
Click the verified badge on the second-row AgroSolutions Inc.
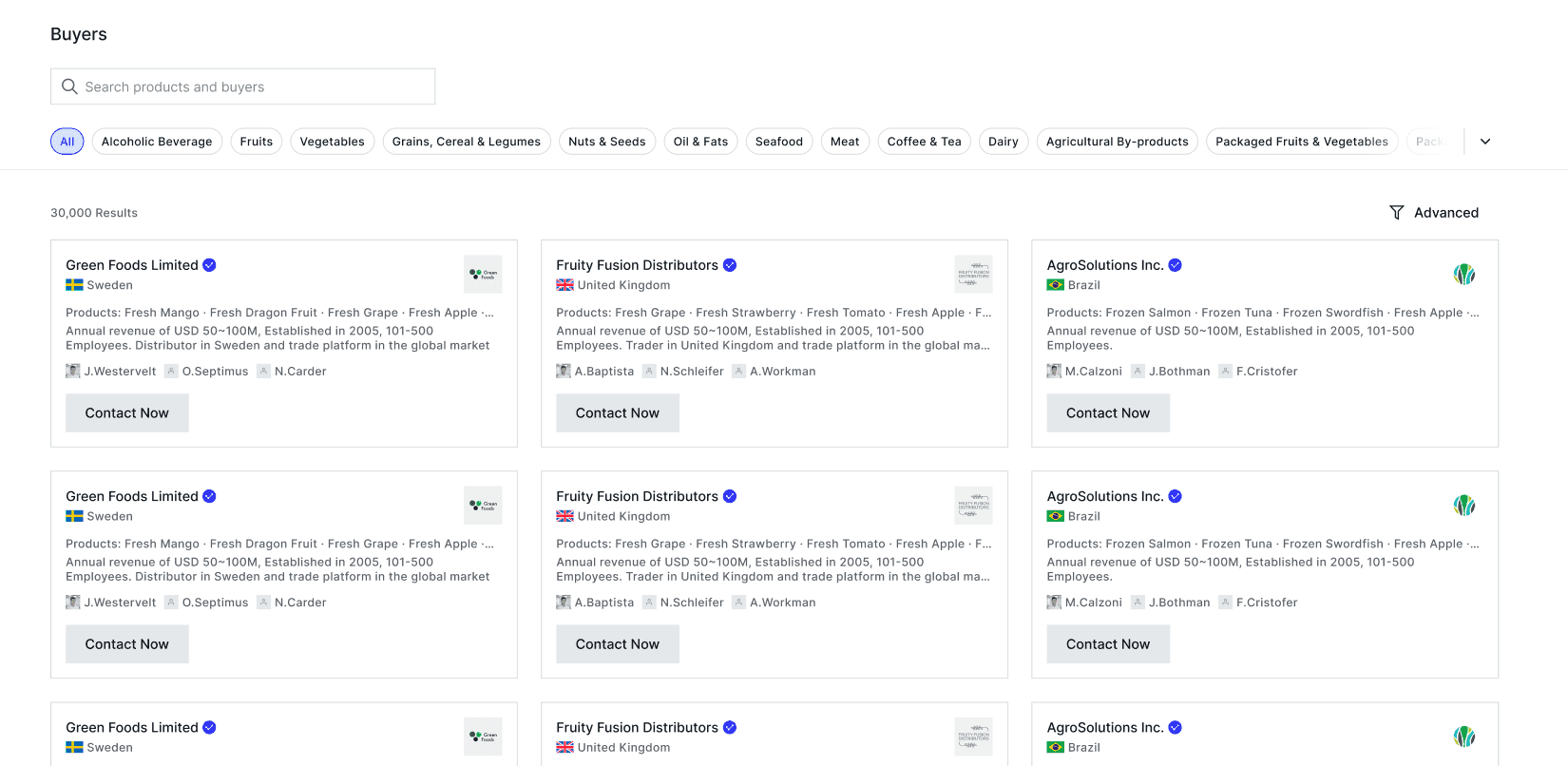1176,496
